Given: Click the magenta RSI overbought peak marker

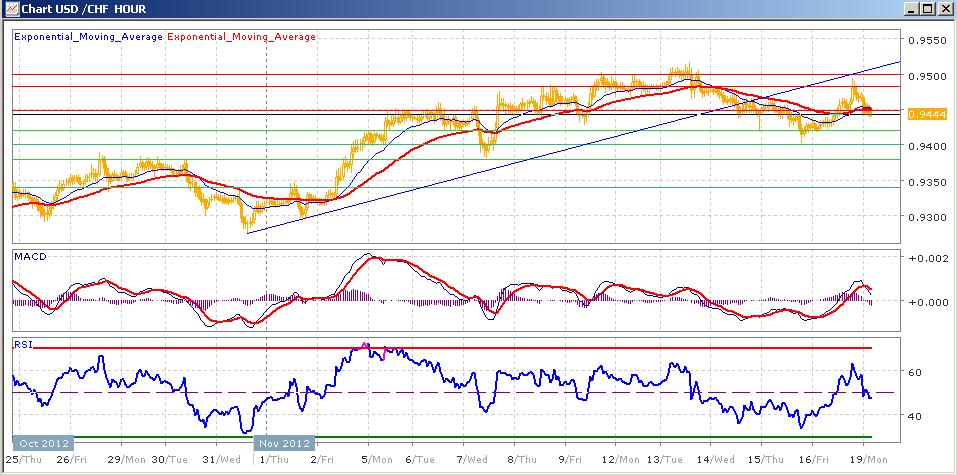Looking at the screenshot, I should pos(365,346).
